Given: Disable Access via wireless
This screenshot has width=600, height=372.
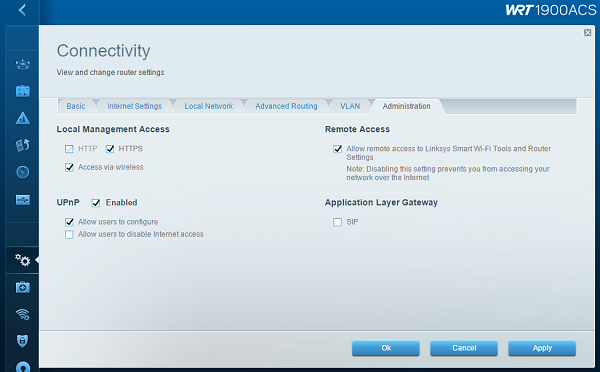Looking at the screenshot, I should click(69, 167).
